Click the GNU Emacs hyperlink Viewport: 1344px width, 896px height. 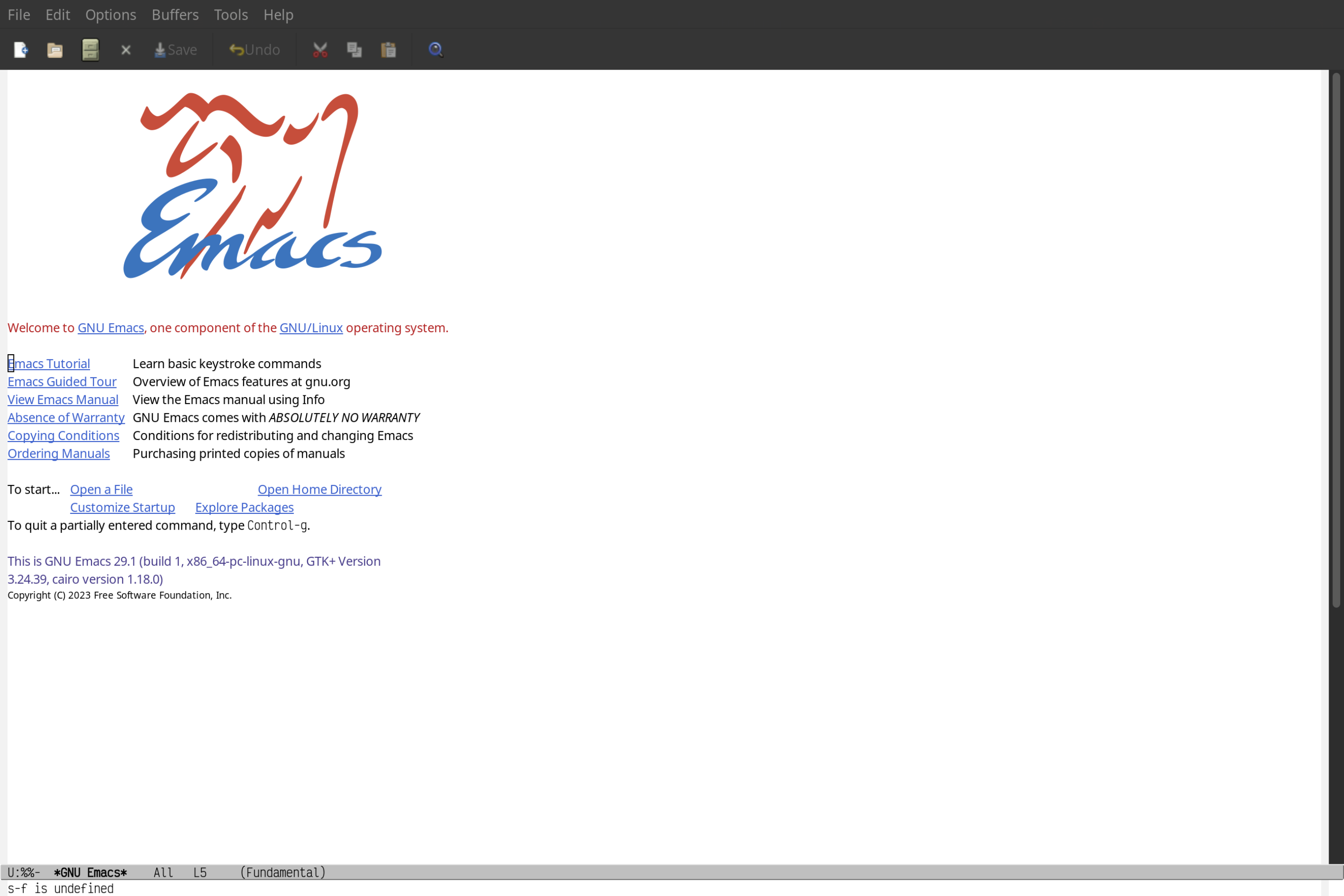click(x=110, y=328)
